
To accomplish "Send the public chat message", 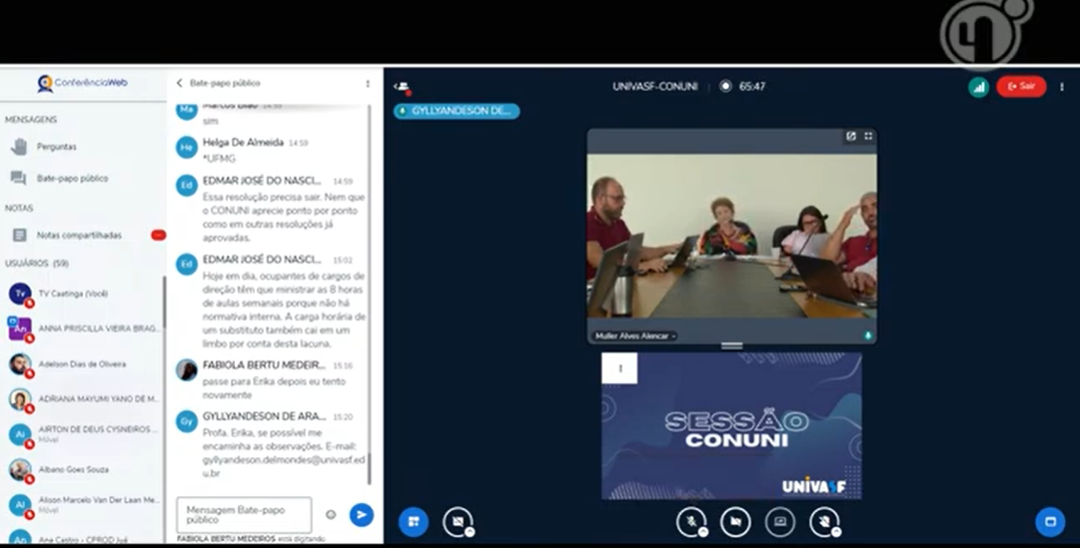I will [x=361, y=514].
